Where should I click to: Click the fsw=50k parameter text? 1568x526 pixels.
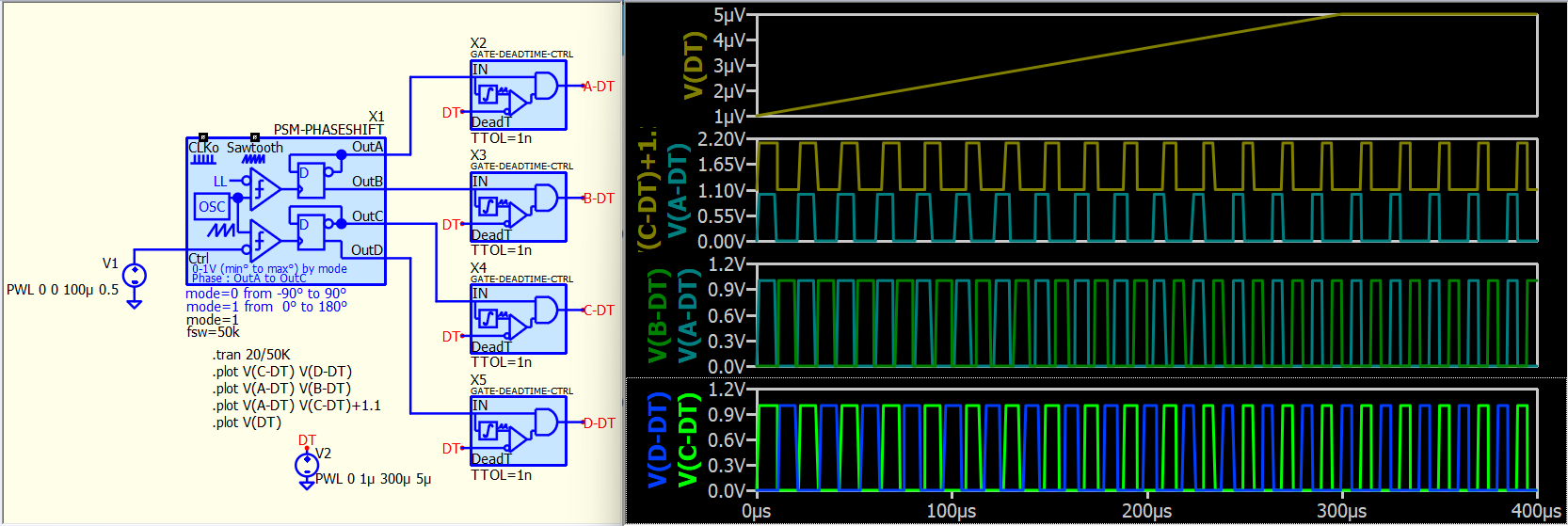pos(213,332)
